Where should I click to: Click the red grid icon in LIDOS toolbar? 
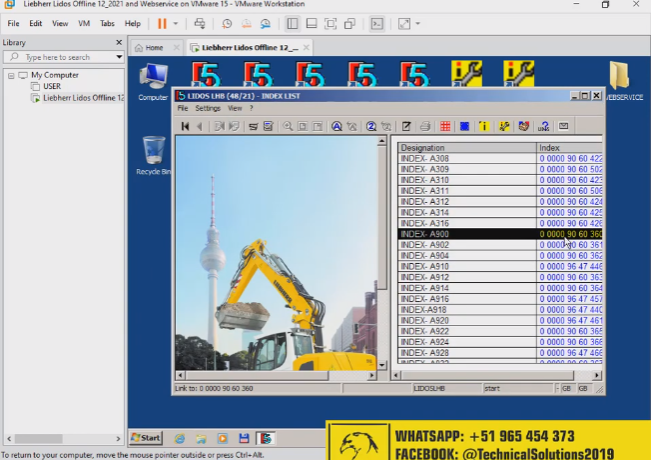coord(445,126)
